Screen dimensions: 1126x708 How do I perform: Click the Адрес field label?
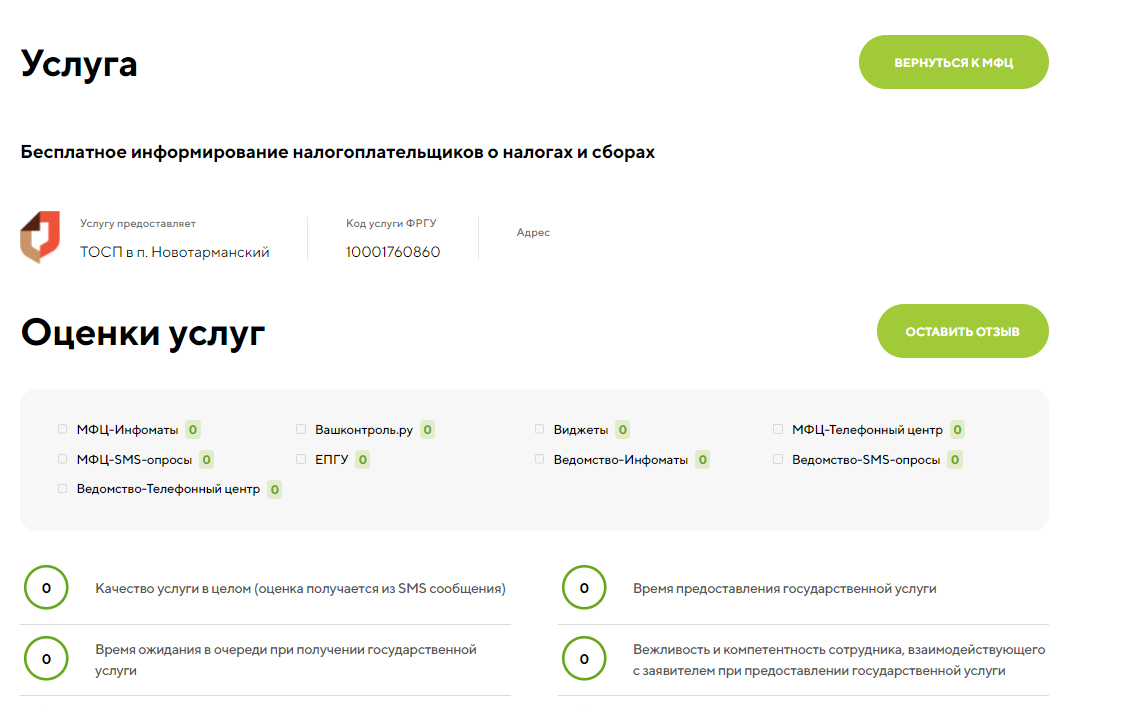point(533,233)
